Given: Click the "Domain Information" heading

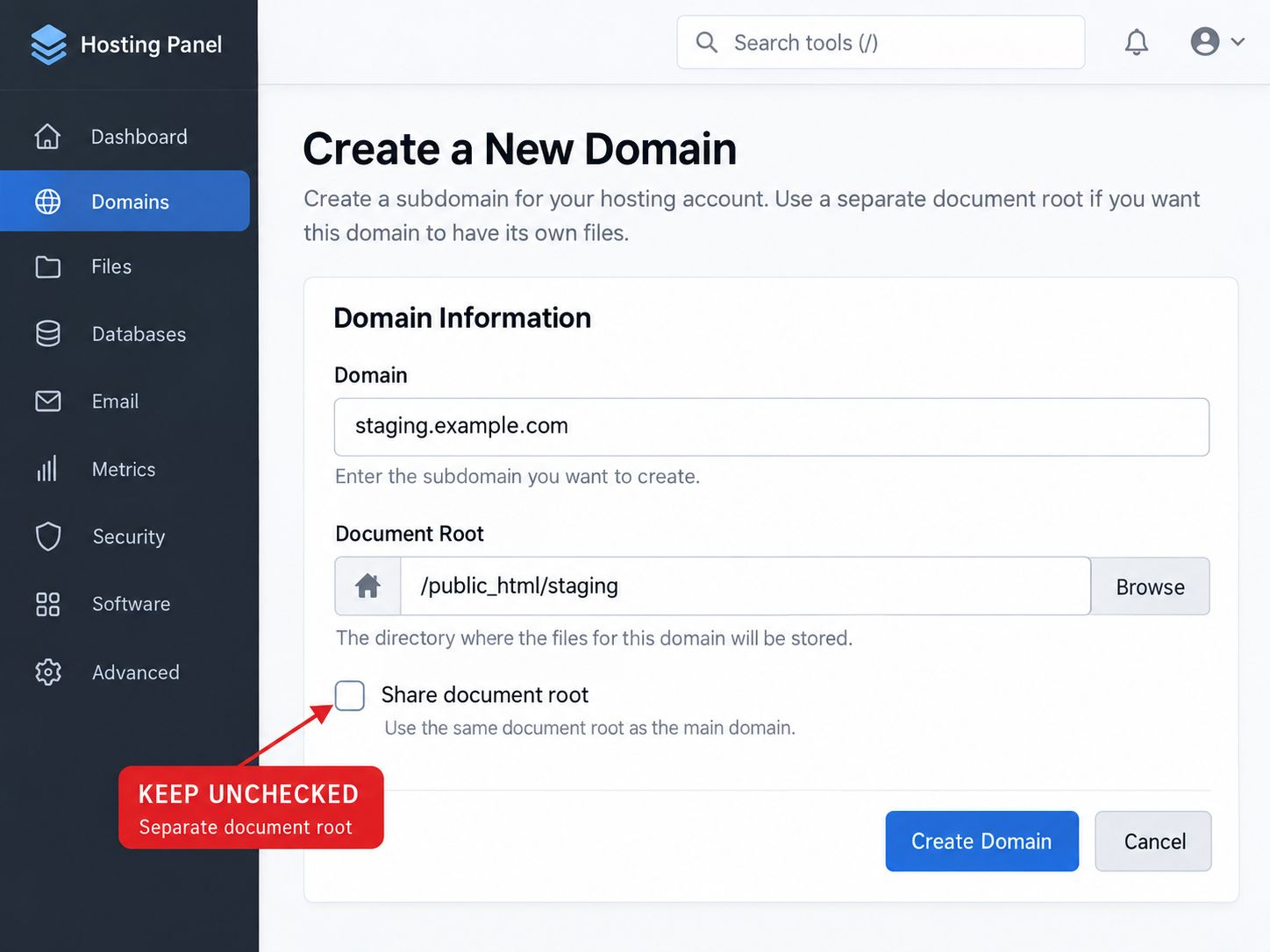Looking at the screenshot, I should (x=462, y=317).
